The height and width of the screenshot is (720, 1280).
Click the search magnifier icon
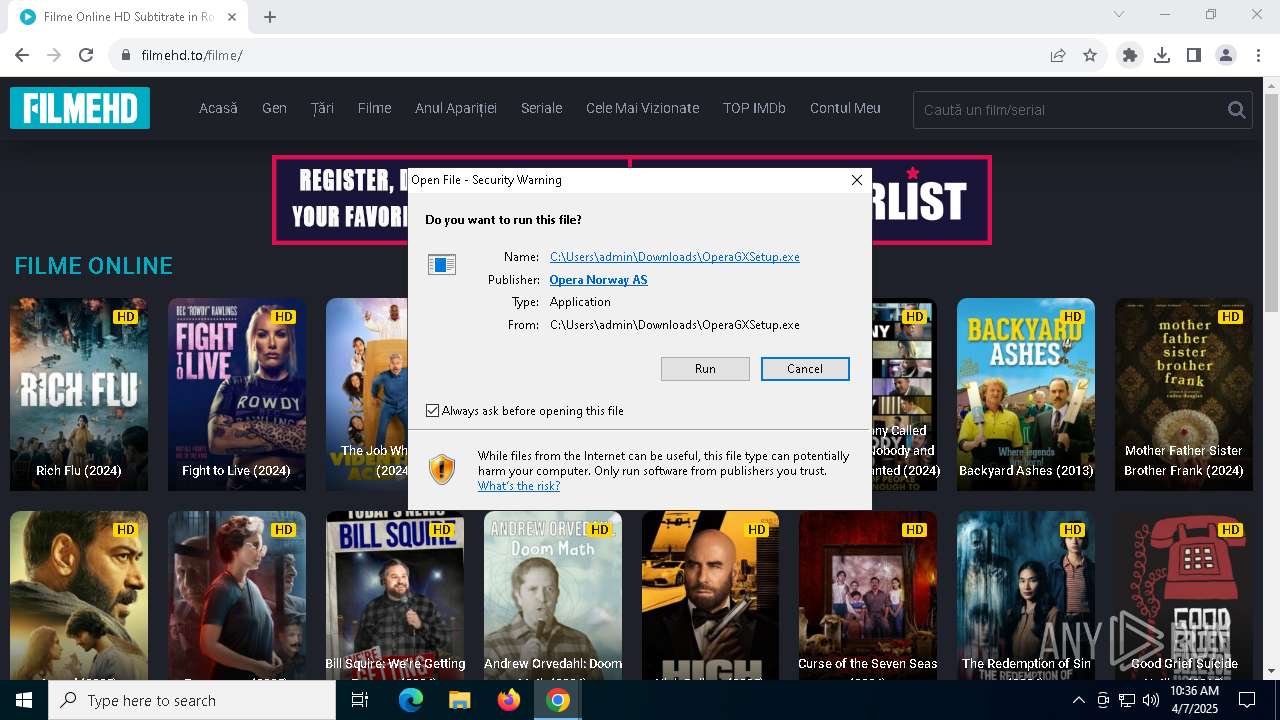coord(1237,110)
